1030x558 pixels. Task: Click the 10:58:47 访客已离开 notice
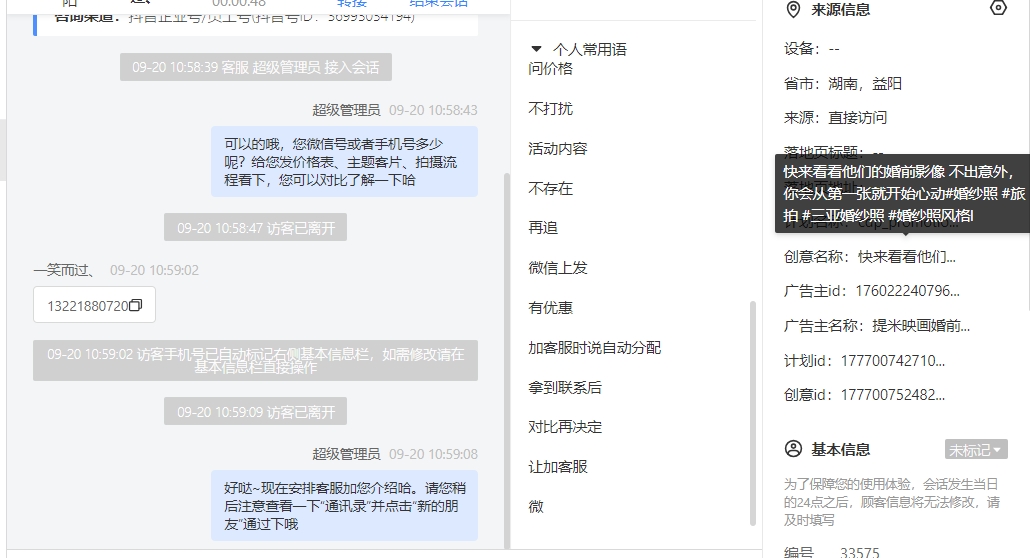256,227
